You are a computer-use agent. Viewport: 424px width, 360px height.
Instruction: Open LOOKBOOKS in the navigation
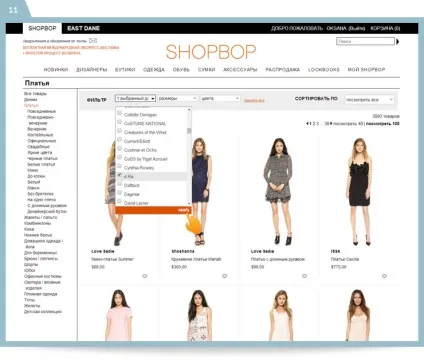click(324, 70)
